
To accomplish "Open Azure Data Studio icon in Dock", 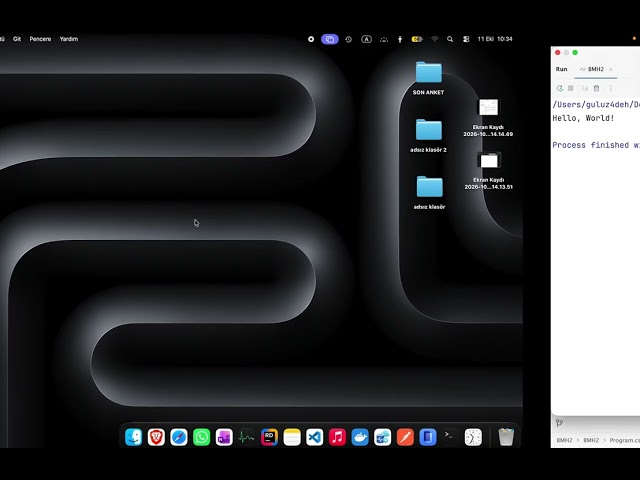I will pyautogui.click(x=382, y=437).
